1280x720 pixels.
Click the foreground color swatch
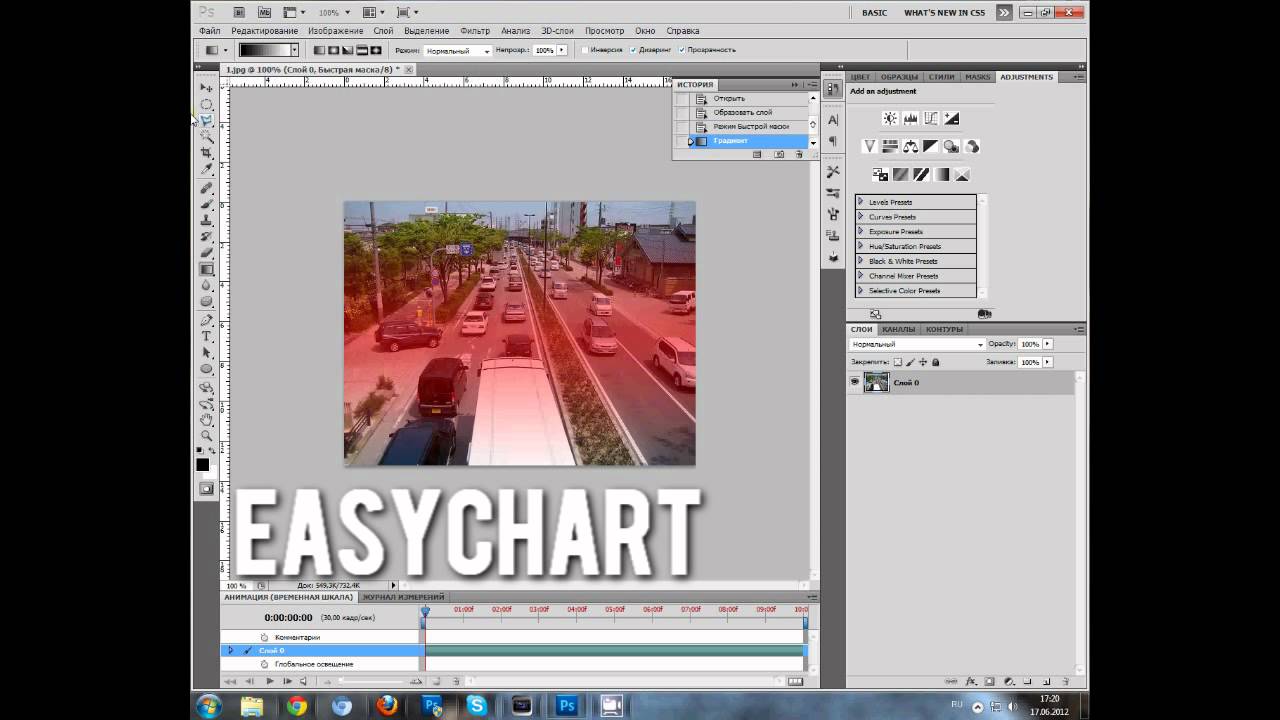(x=202, y=465)
